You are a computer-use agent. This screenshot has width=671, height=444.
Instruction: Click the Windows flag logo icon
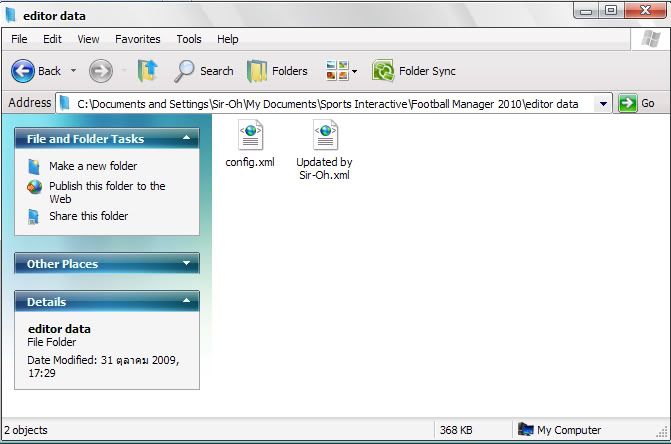coord(650,39)
